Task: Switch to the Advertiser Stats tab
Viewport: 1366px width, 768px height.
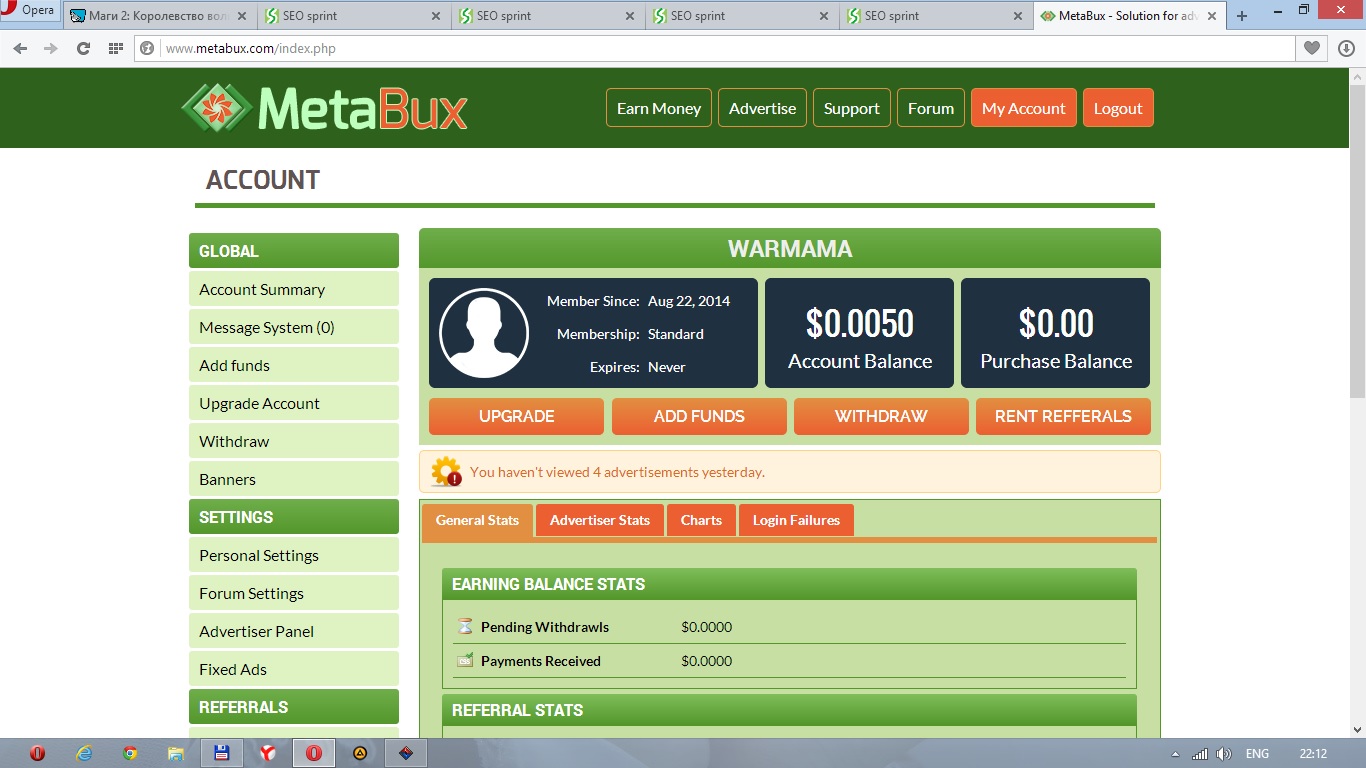Action: point(600,520)
